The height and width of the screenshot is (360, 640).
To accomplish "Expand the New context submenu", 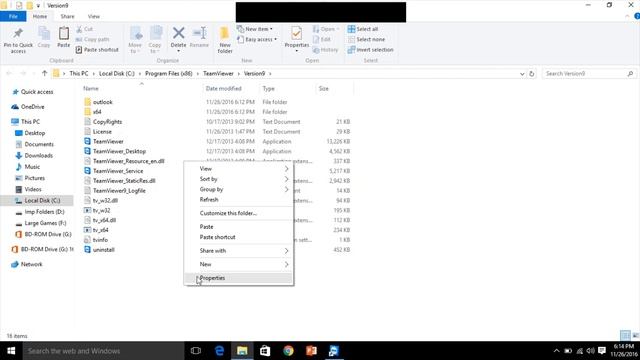I will point(239,264).
